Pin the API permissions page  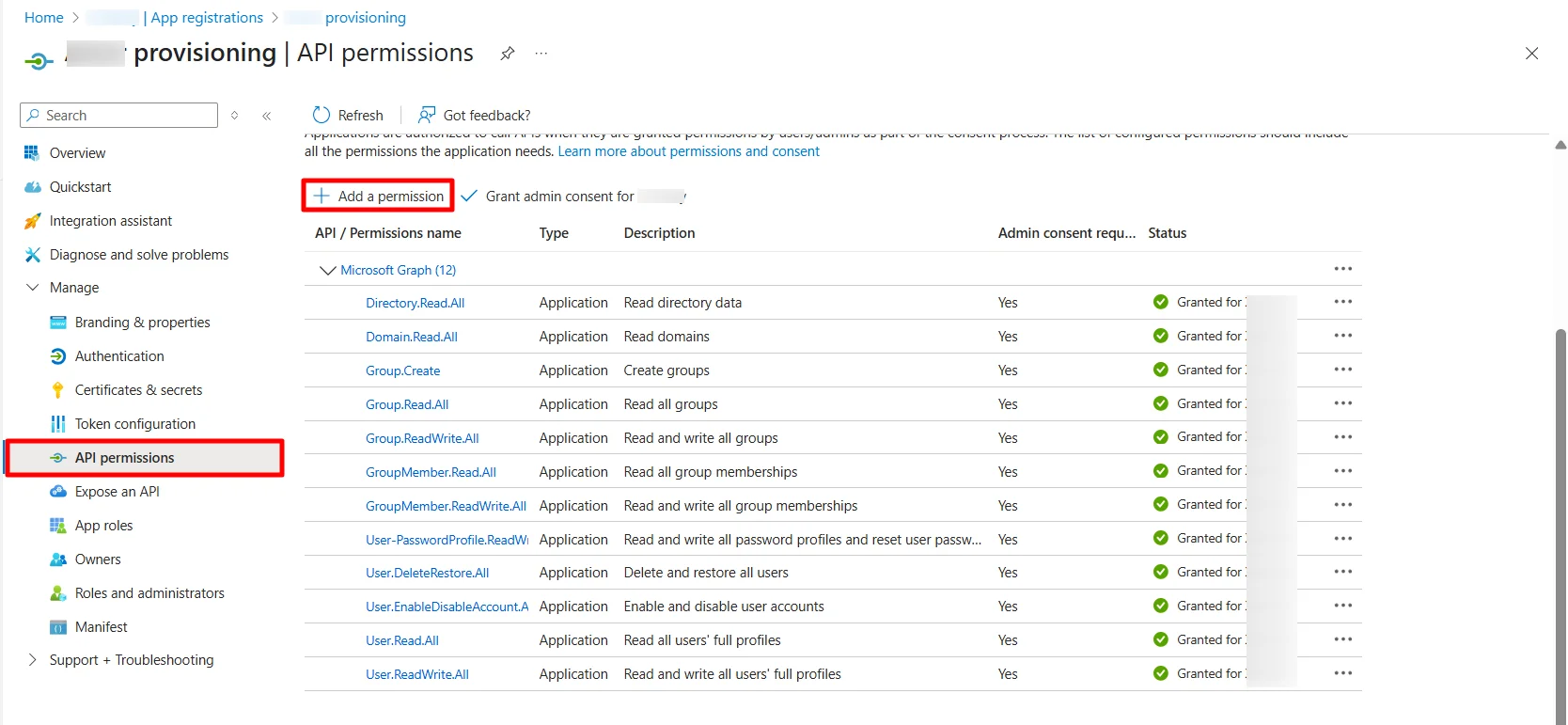tap(508, 54)
